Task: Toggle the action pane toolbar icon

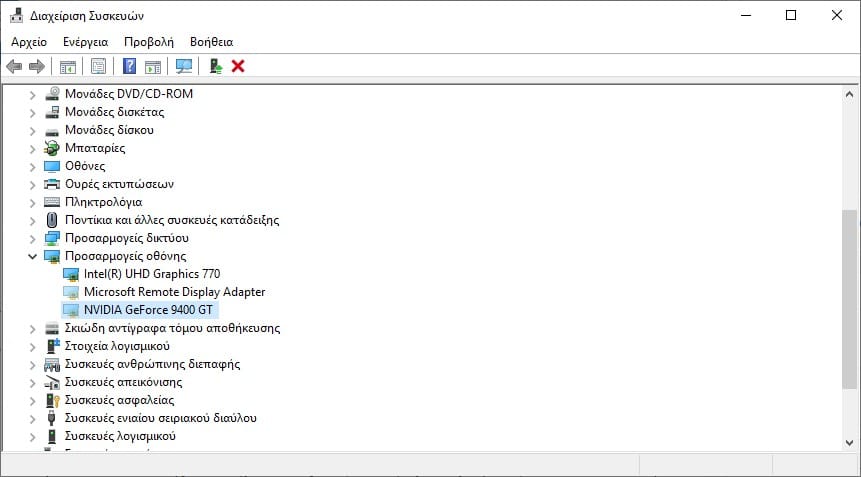Action: 153,67
